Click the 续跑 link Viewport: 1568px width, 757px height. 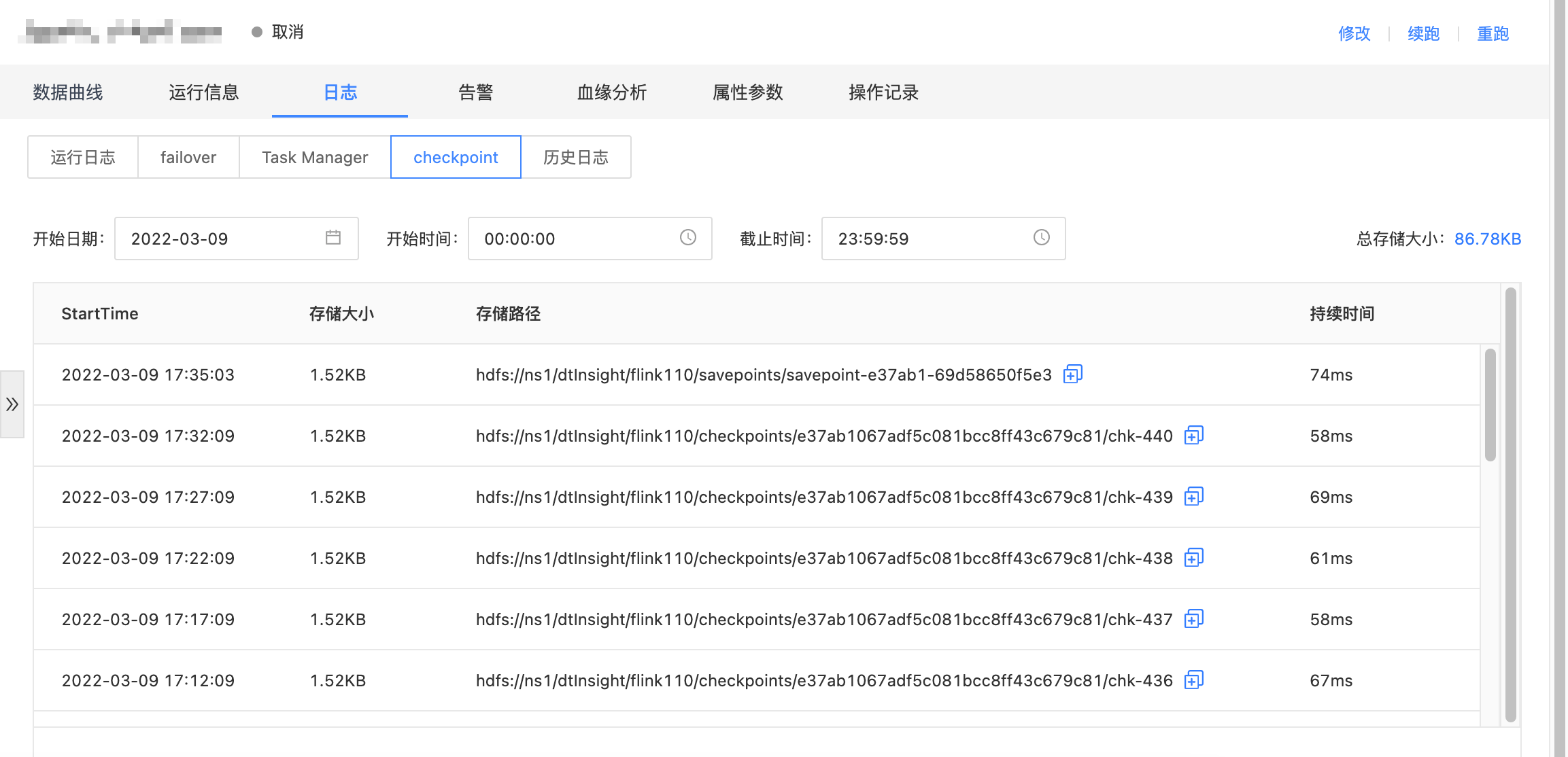tap(1424, 33)
